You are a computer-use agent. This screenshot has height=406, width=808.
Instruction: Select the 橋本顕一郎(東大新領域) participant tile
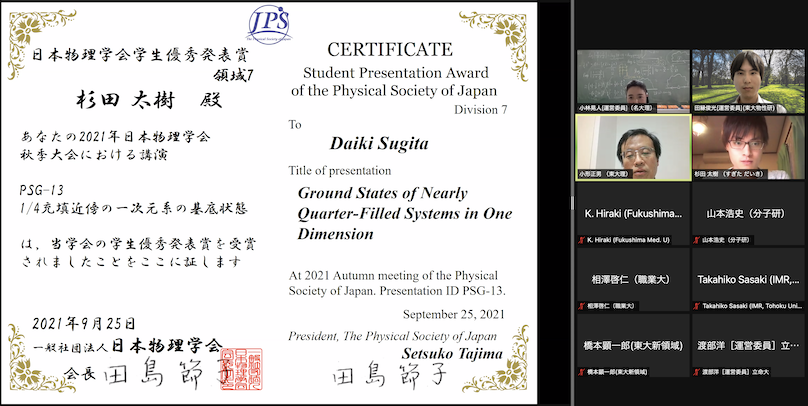tap(633, 345)
